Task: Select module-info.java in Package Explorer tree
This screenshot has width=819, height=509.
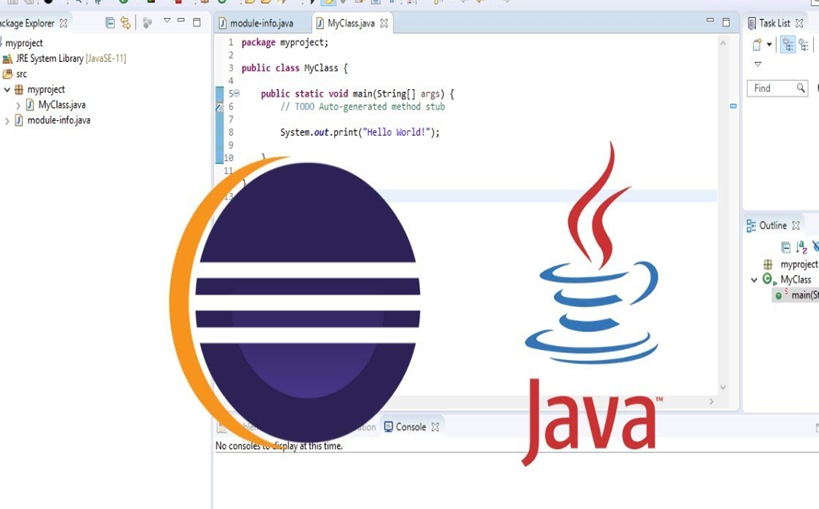Action: coord(58,120)
